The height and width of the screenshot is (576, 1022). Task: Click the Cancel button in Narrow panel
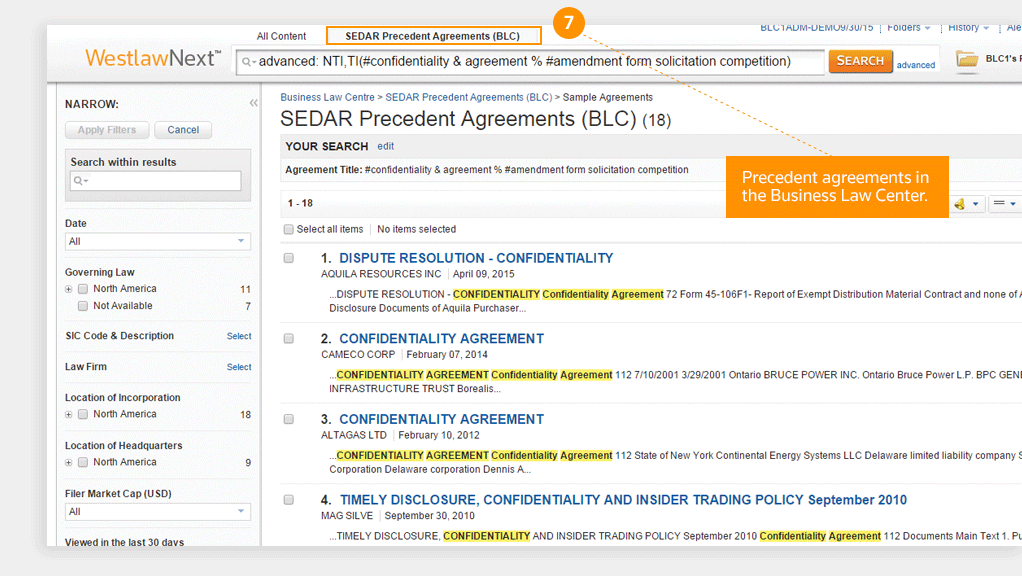pos(183,130)
